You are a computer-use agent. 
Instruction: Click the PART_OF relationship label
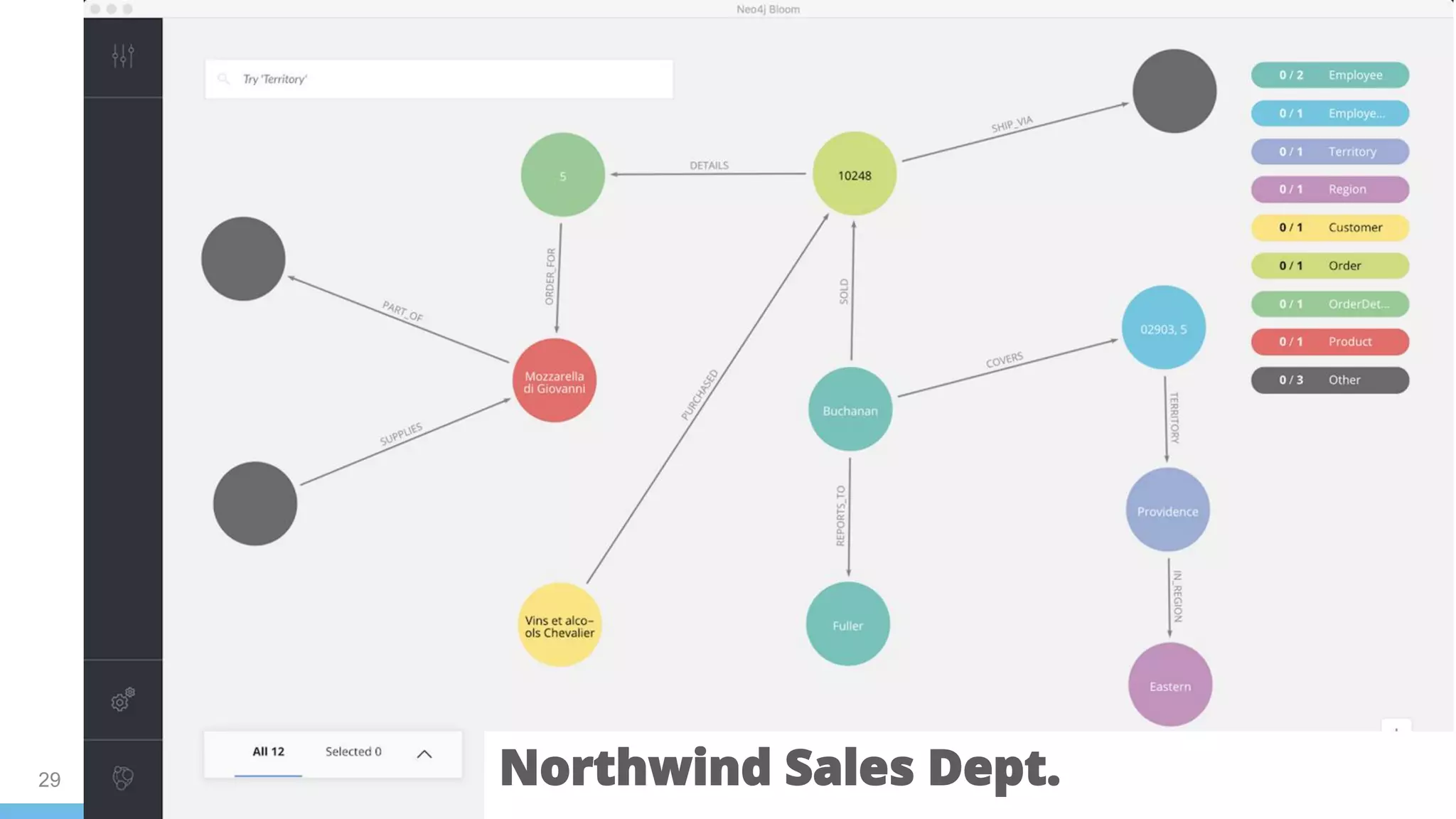pyautogui.click(x=402, y=311)
